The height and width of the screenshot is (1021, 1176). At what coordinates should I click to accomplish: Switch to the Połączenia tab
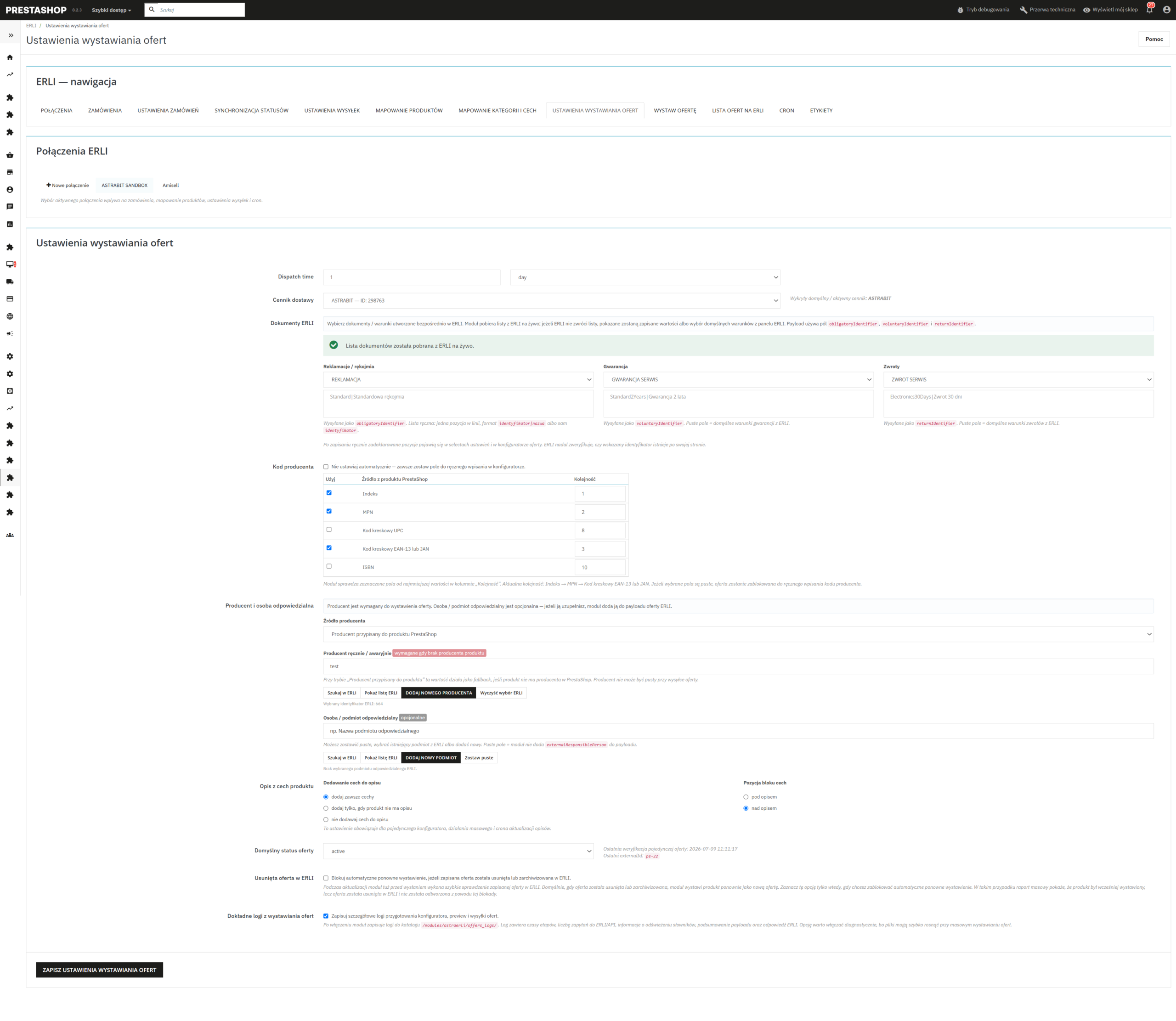point(57,111)
